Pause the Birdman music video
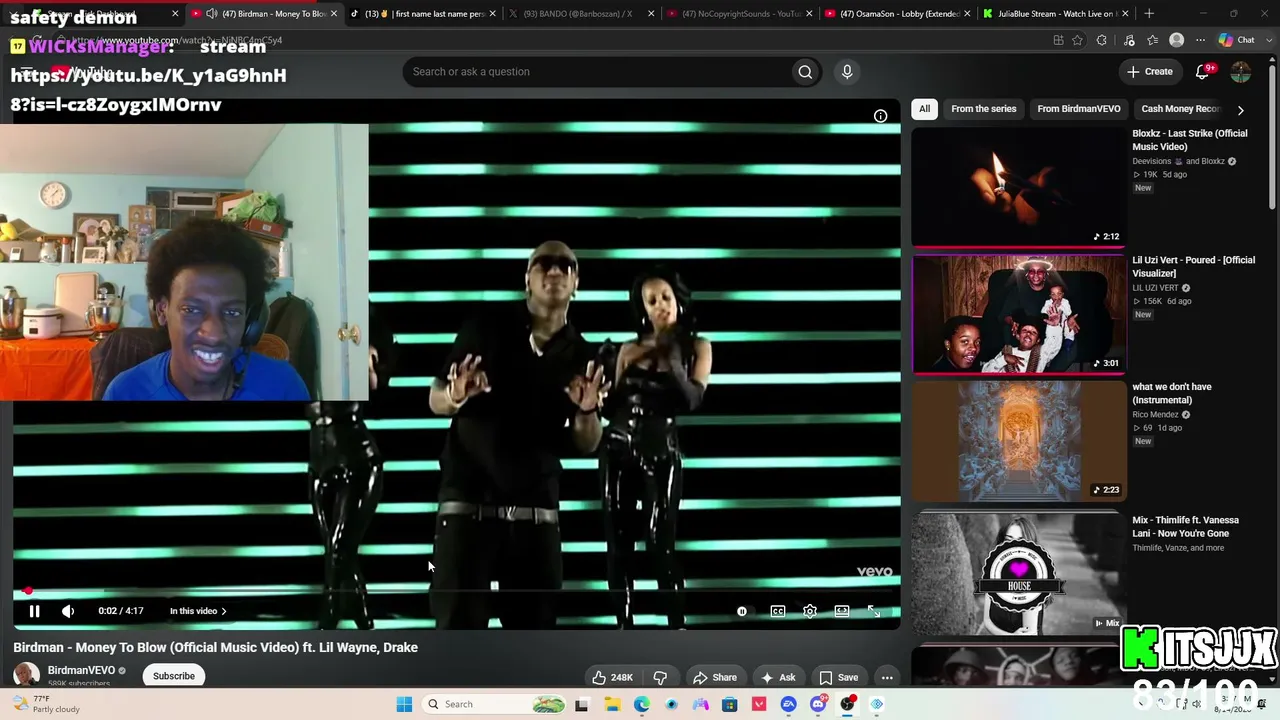This screenshot has height=720, width=1280. (x=34, y=611)
